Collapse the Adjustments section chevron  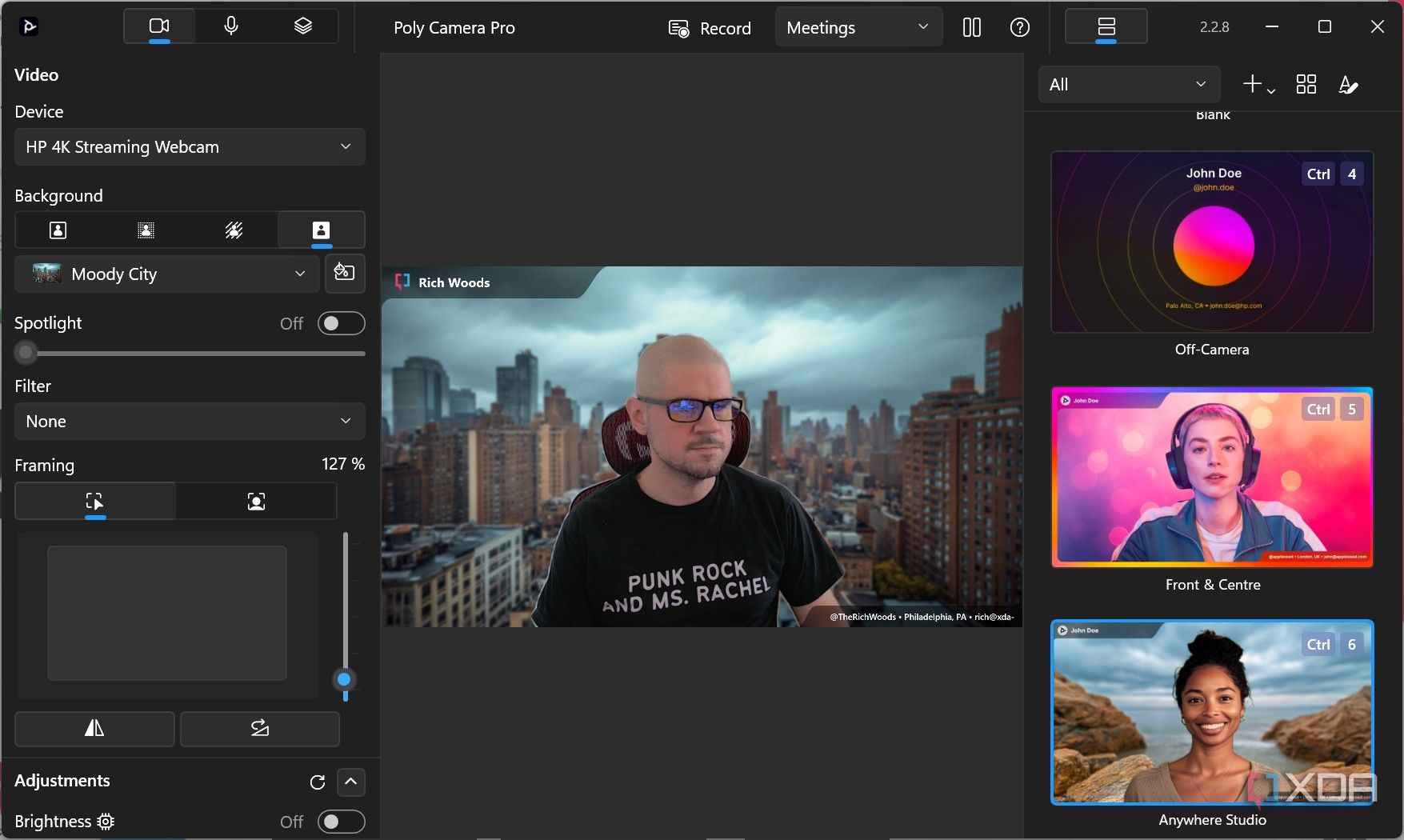[351, 782]
